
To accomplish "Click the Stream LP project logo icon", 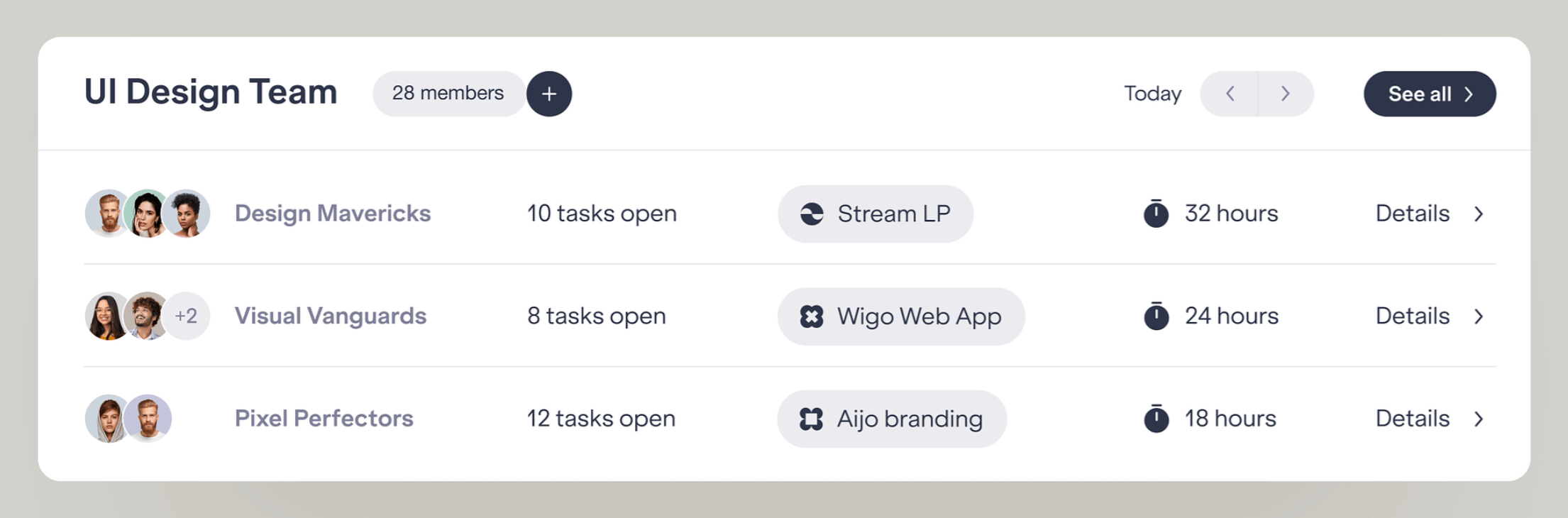I will [x=812, y=214].
